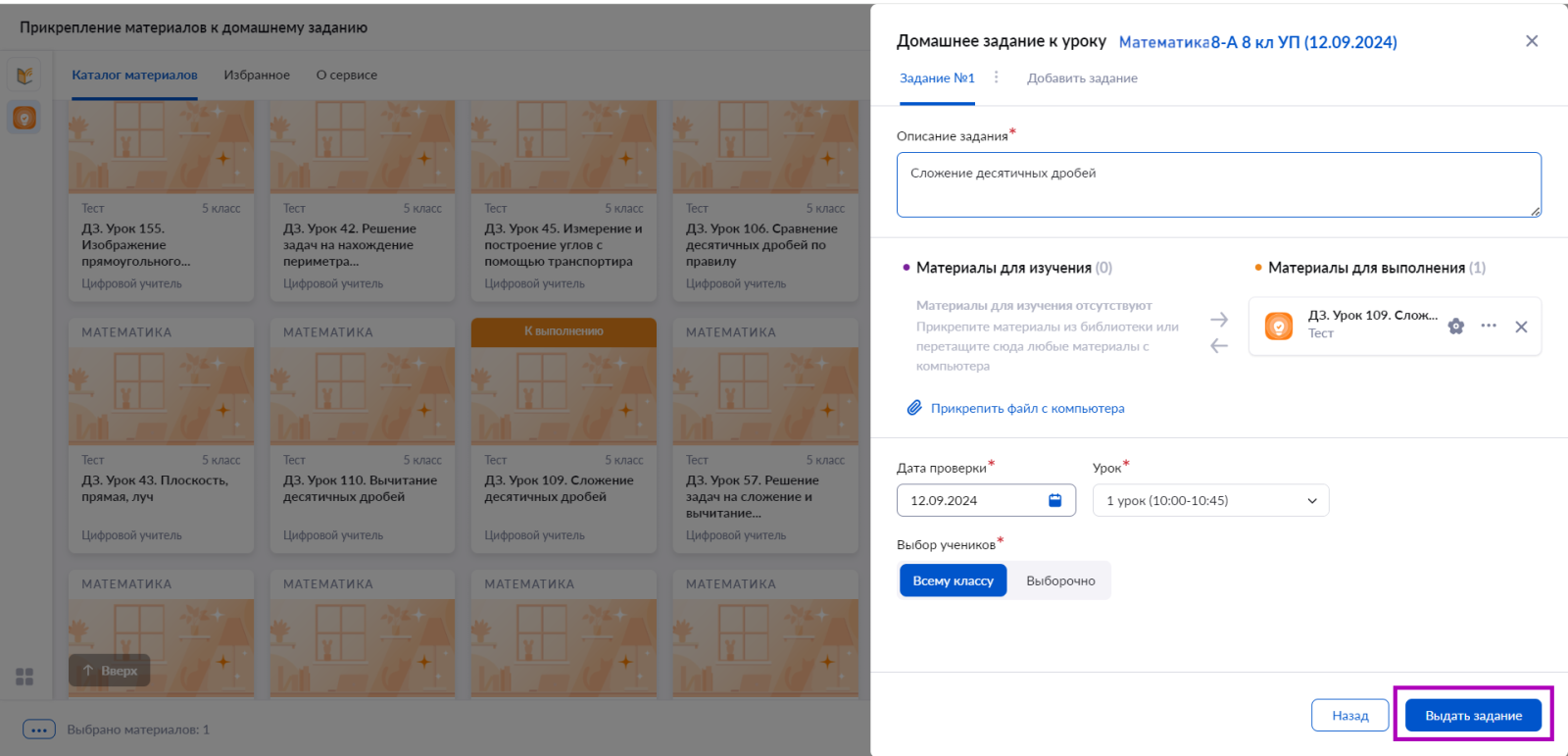Move material to execution with right arrow
This screenshot has height=756, width=1568.
pyautogui.click(x=1219, y=320)
